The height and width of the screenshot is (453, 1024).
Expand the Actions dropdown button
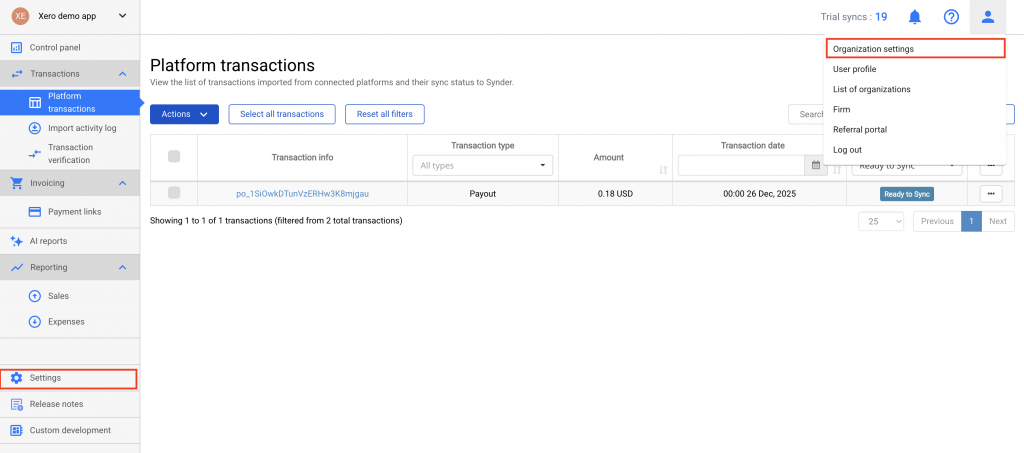click(x=184, y=114)
